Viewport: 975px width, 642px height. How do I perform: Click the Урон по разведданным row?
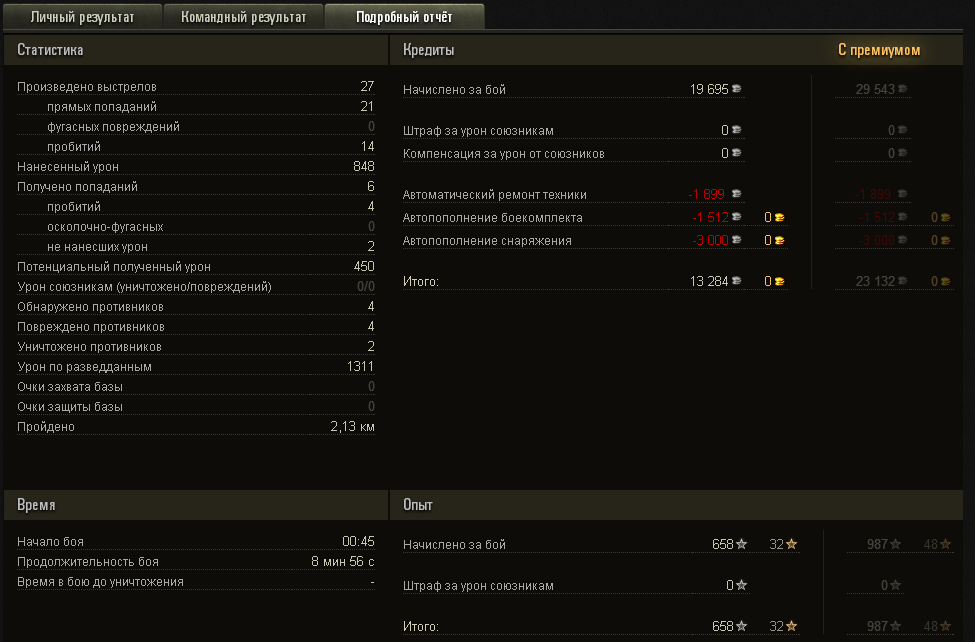pos(196,366)
